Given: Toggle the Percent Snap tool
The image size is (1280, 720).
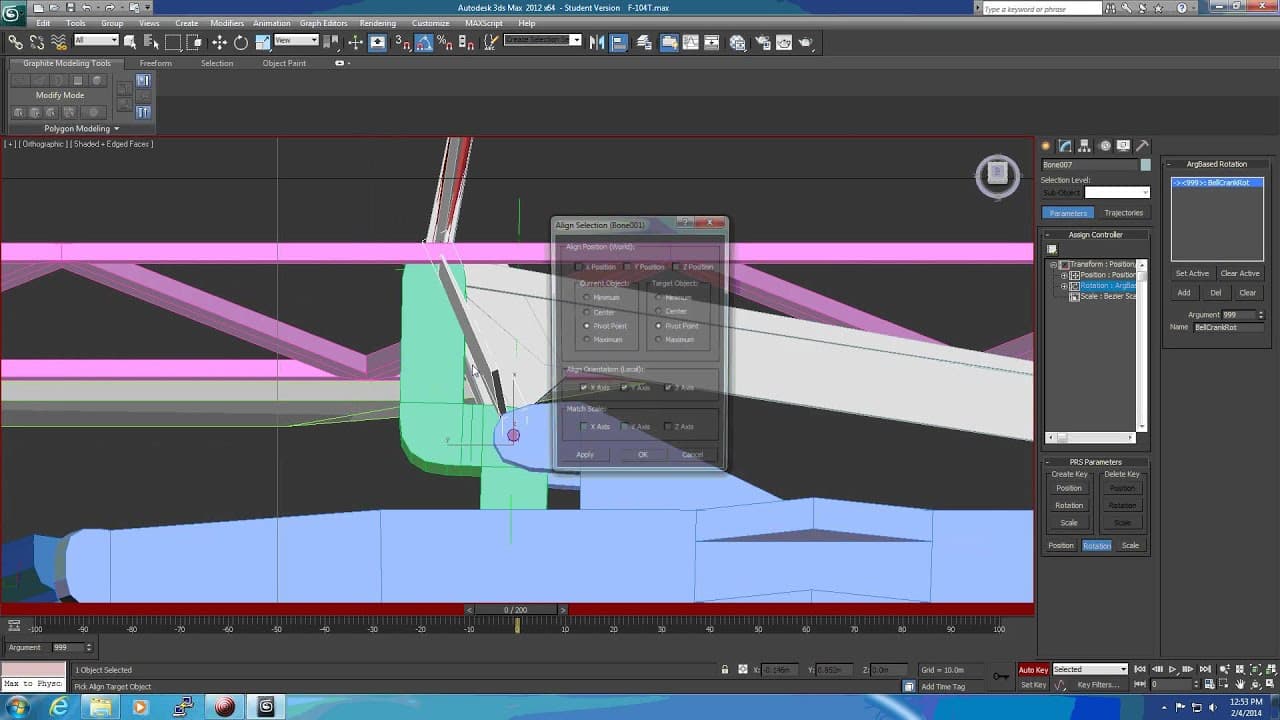Looking at the screenshot, I should [x=445, y=42].
